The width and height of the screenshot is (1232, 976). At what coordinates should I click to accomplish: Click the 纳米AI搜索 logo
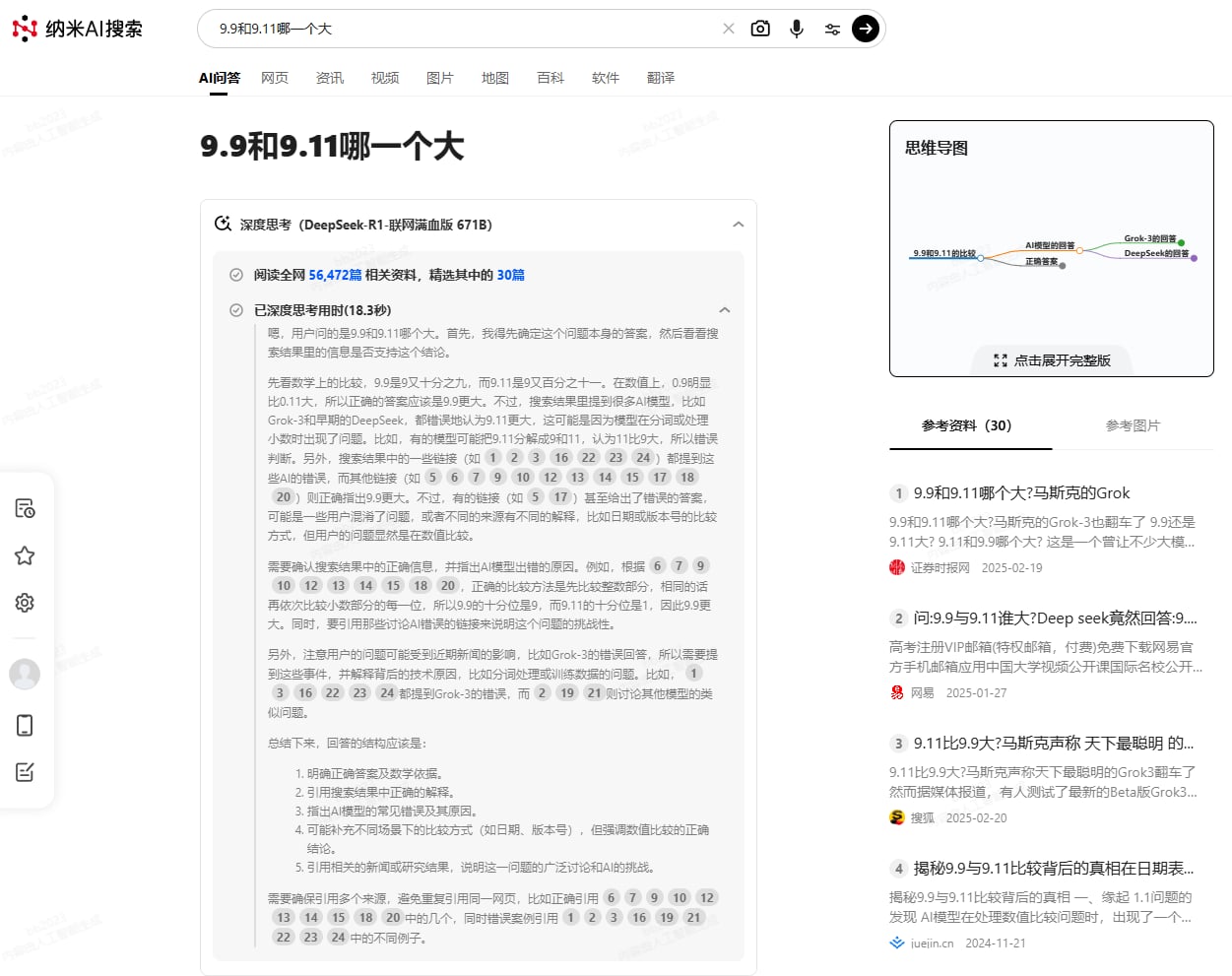(77, 29)
